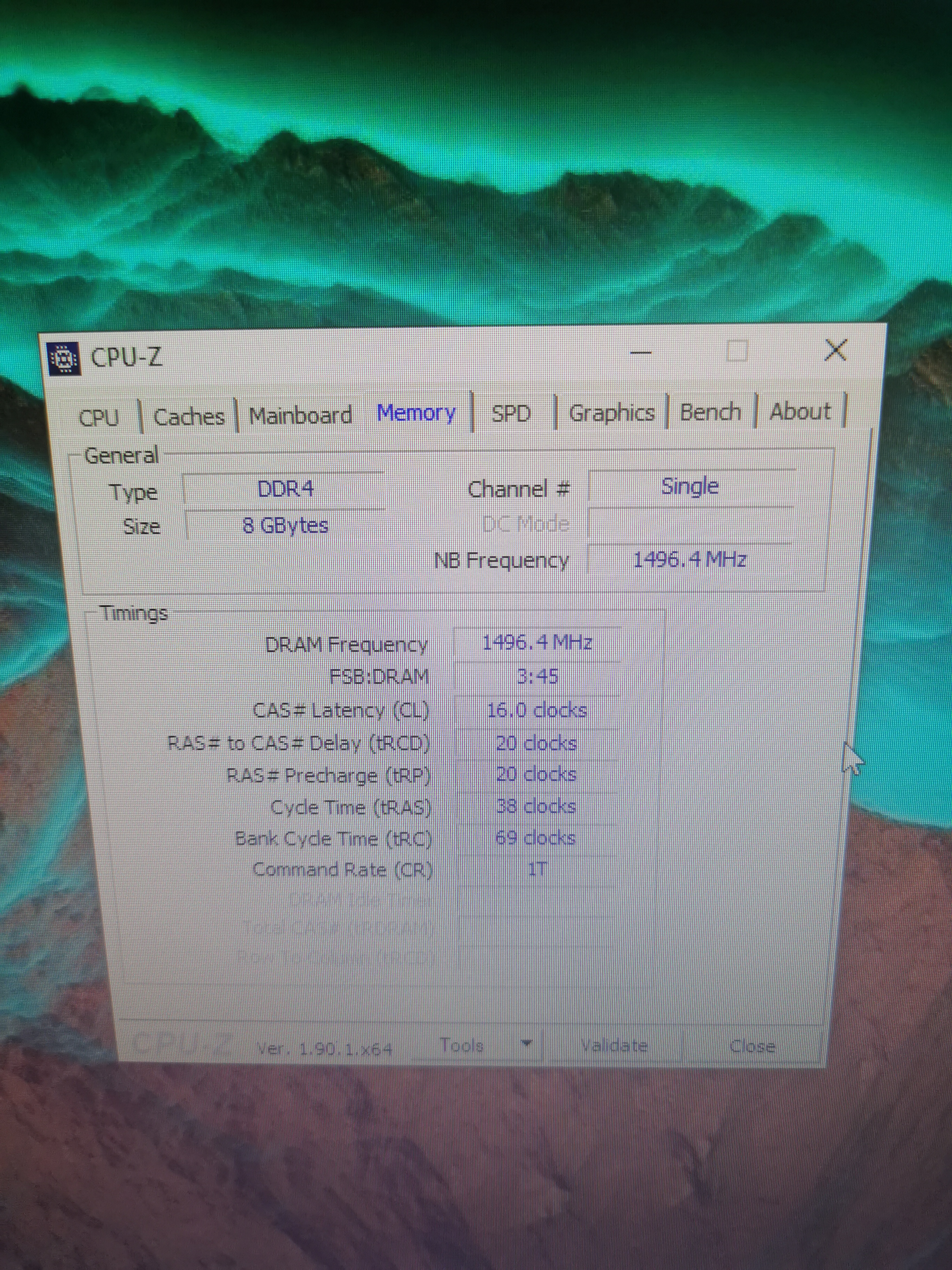Select the Memory tab
952x1270 pixels.
pos(416,413)
